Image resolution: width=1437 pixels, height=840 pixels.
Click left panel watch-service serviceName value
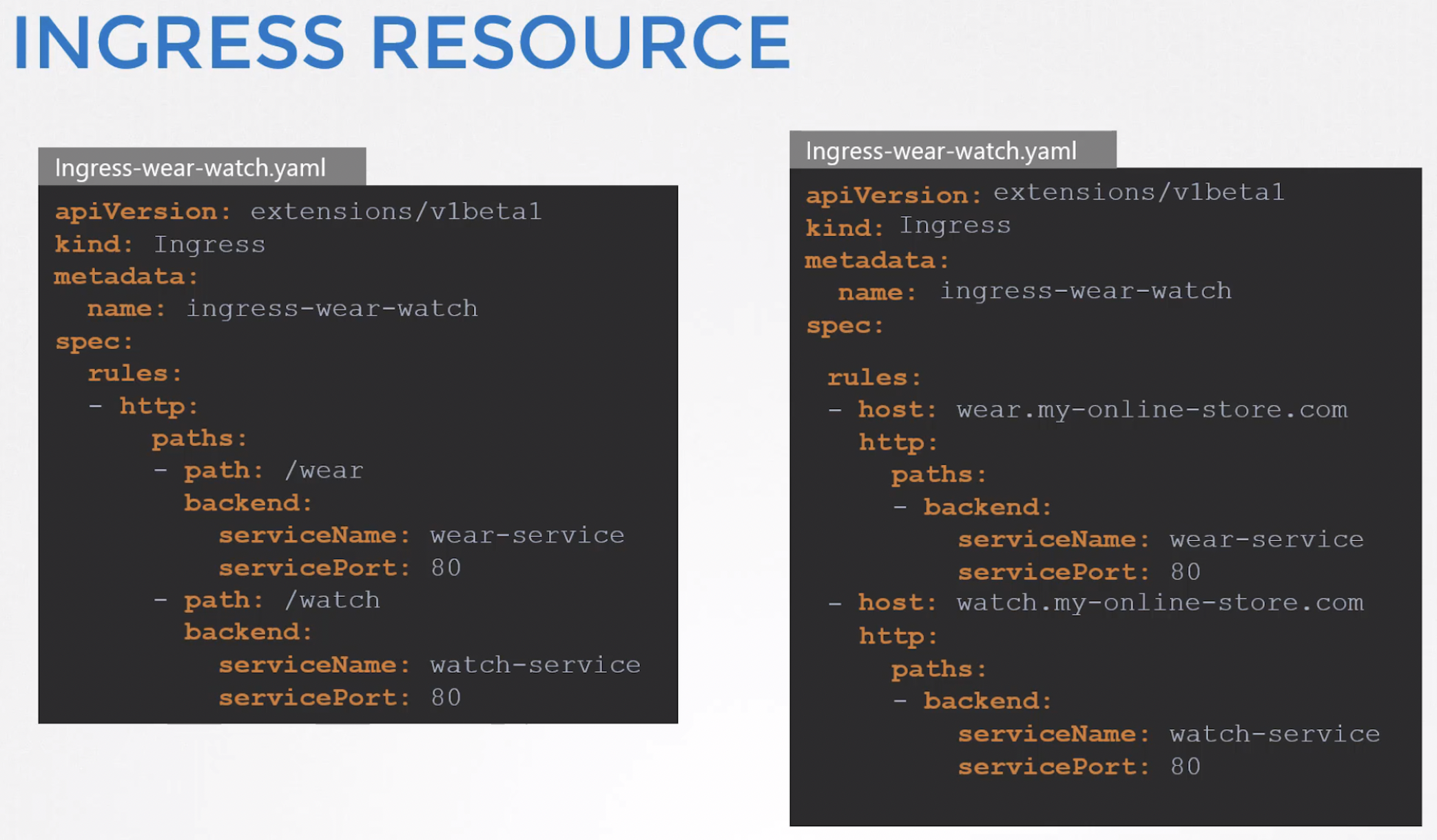pos(535,665)
